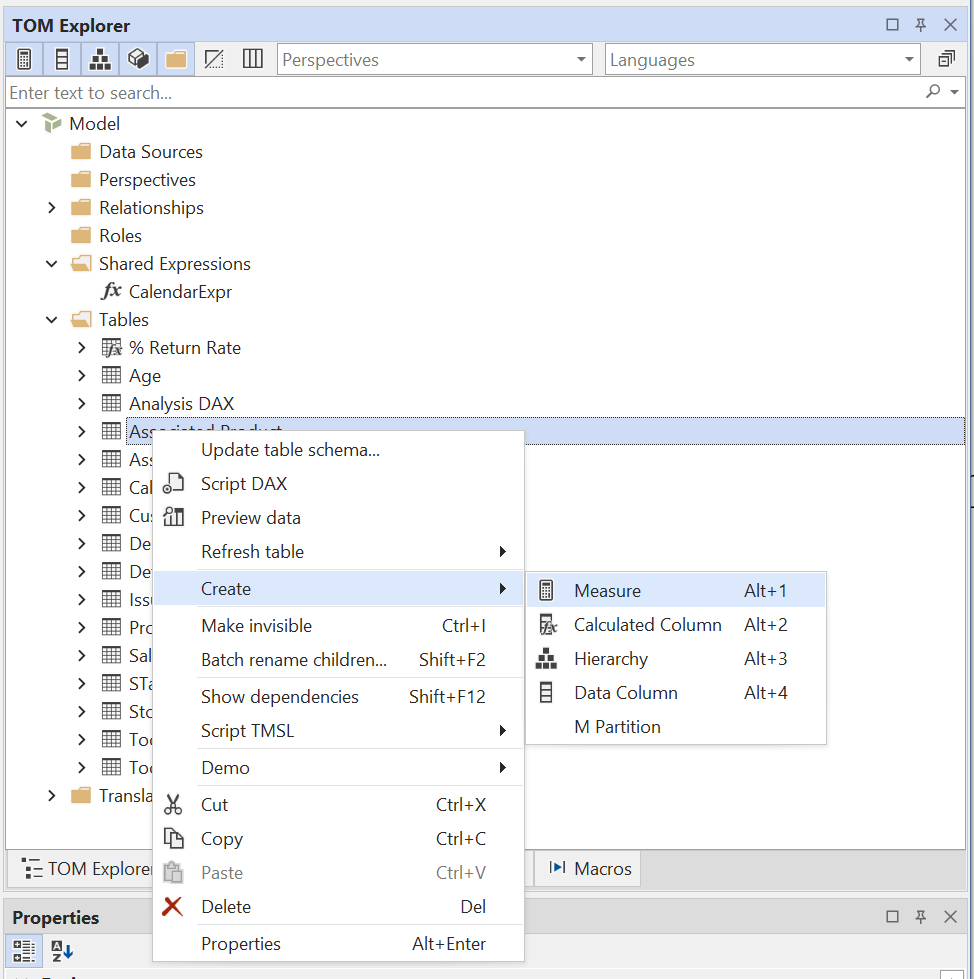Click the Script DAX menu icon
This screenshot has height=979, width=974.
(173, 484)
